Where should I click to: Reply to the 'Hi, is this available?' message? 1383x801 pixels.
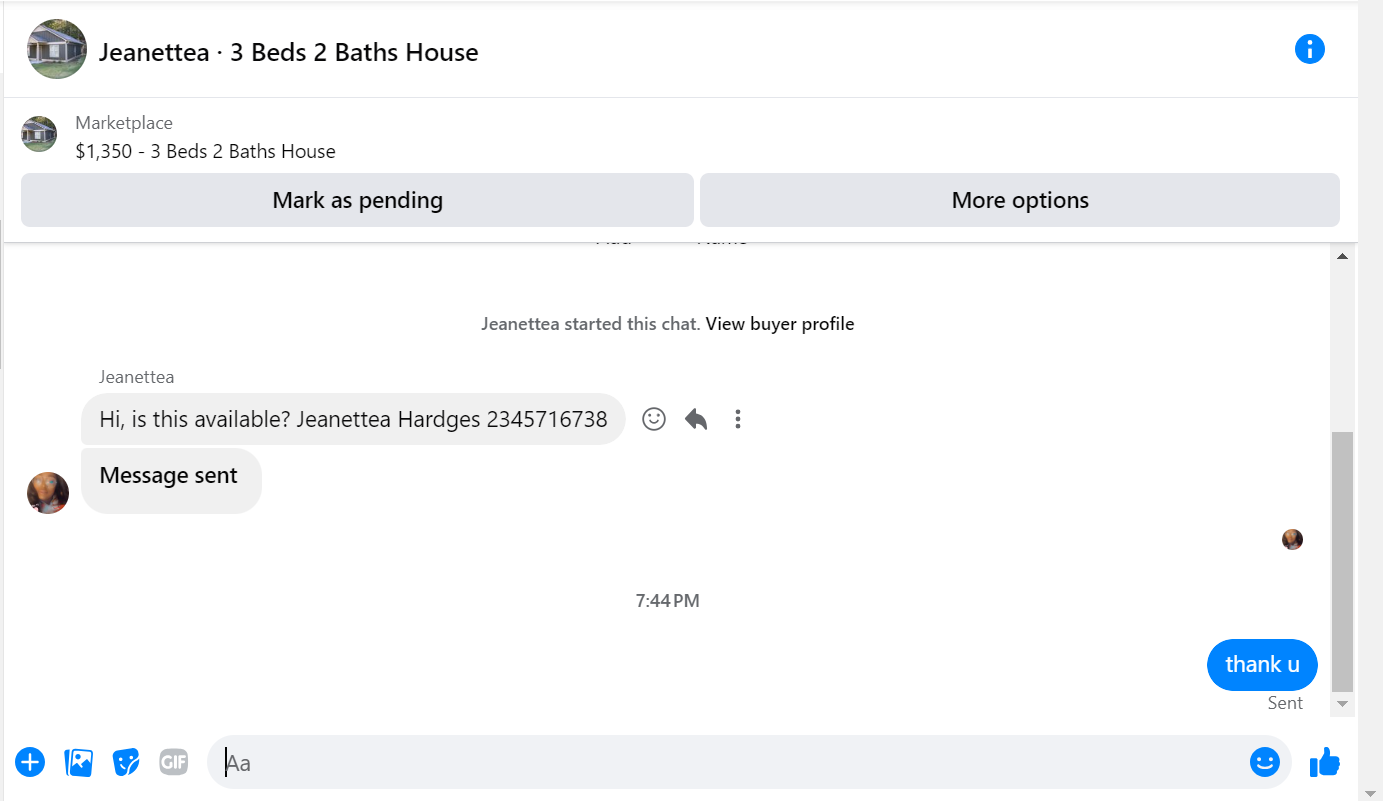coord(696,419)
